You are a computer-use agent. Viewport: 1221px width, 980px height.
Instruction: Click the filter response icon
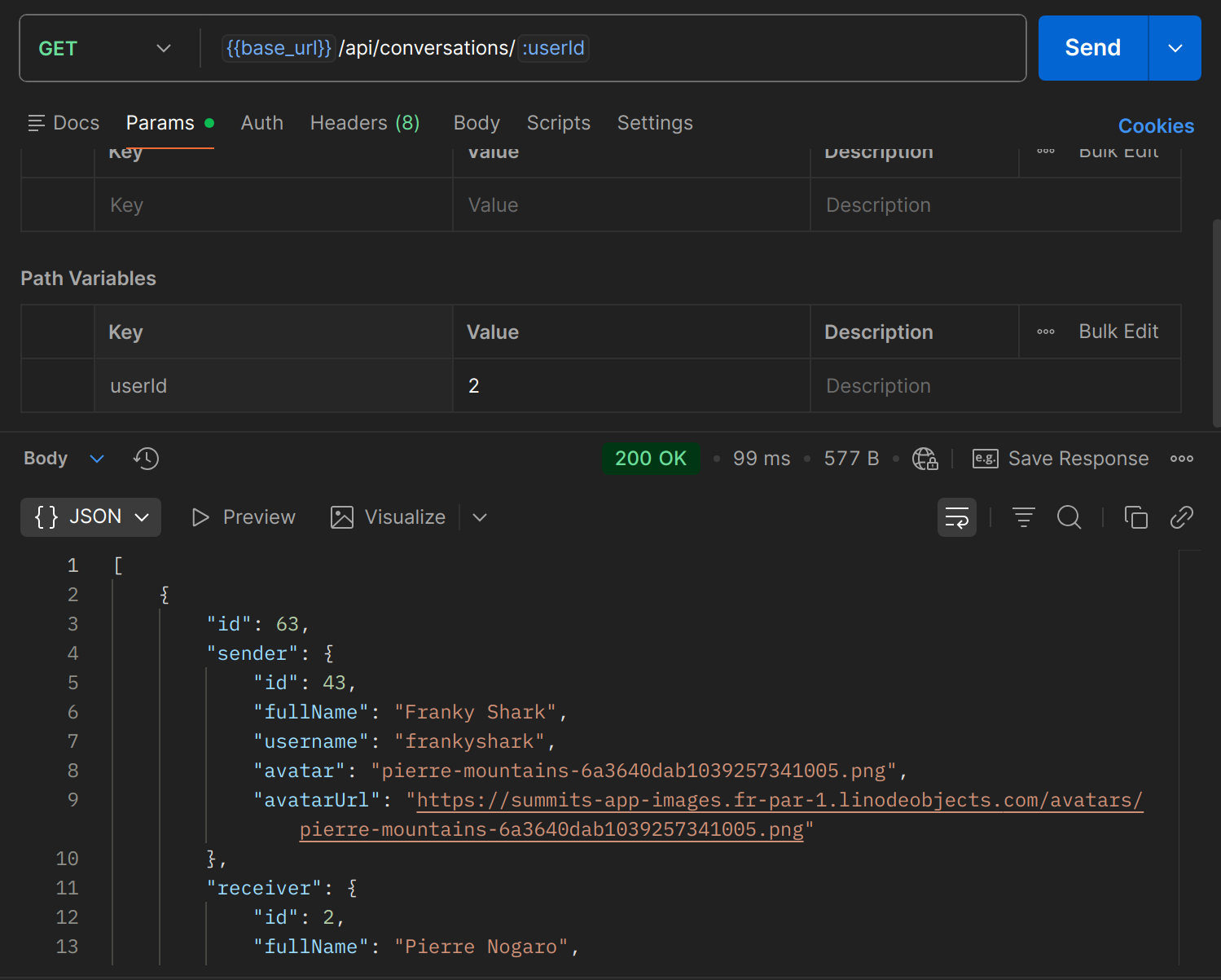(1024, 517)
